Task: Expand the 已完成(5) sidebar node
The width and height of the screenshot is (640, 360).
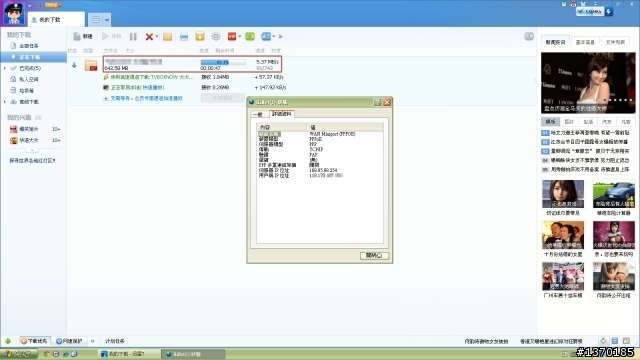Action: coord(4,68)
